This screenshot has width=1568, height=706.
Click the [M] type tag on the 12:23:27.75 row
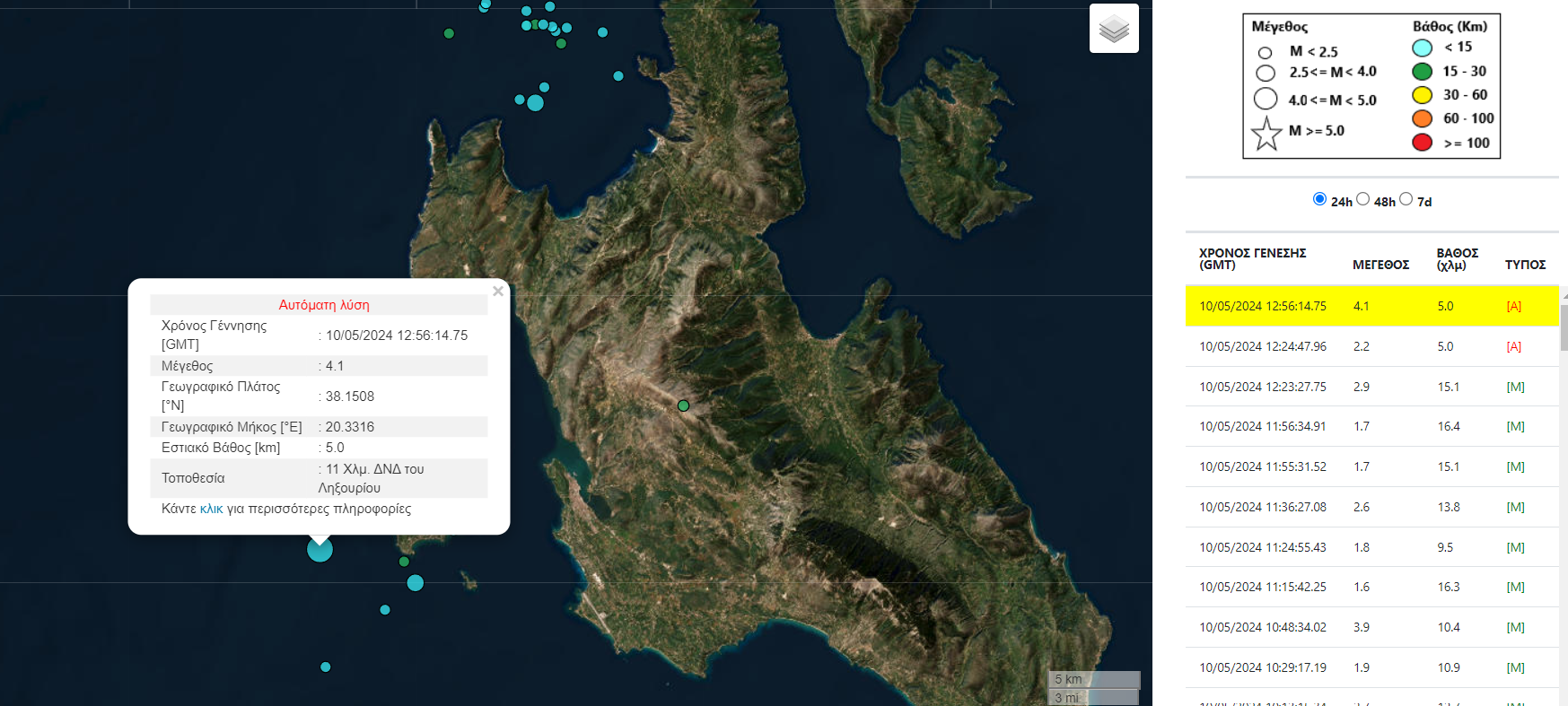(1515, 387)
